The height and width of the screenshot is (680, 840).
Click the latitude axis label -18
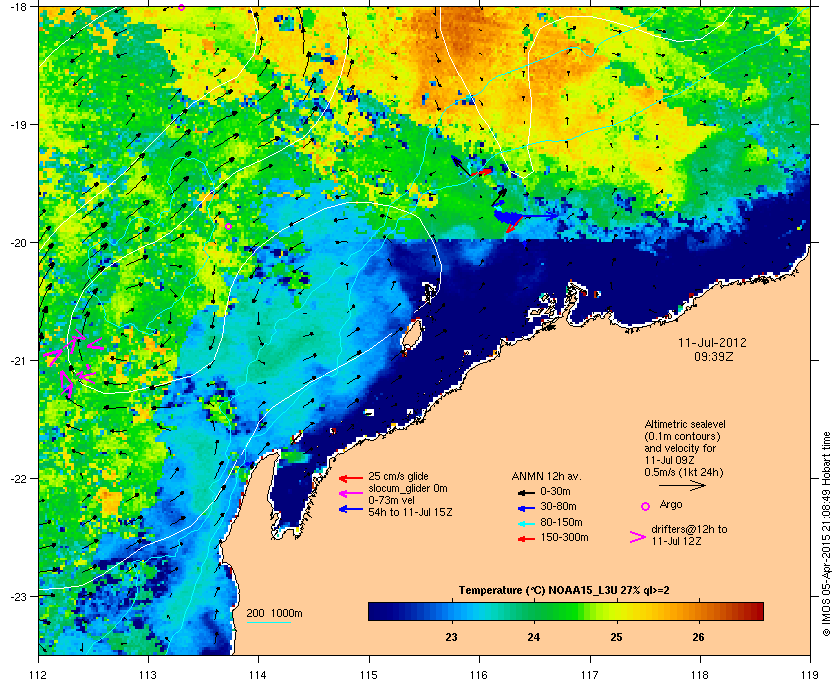click(x=17, y=6)
